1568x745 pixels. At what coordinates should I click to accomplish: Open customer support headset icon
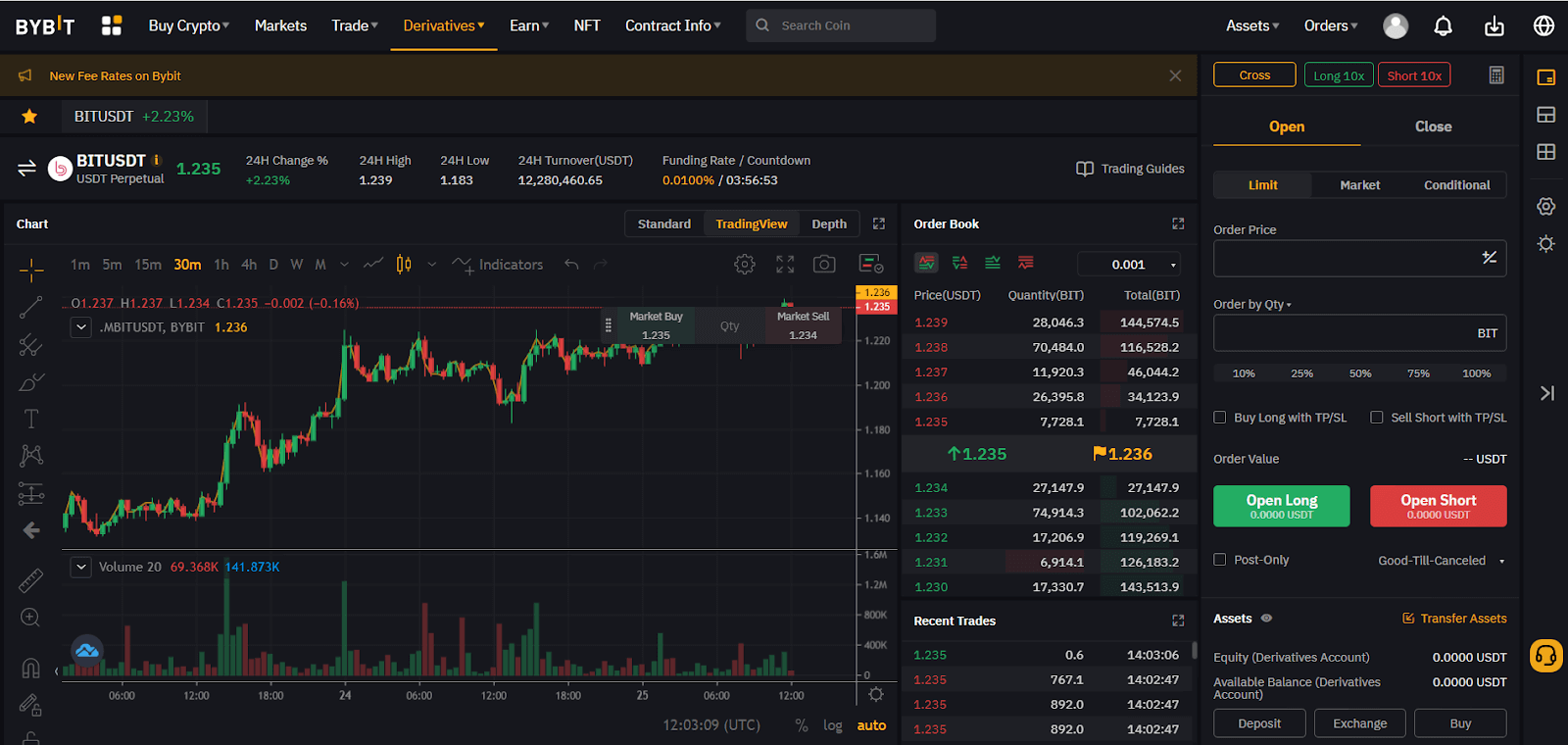[1546, 655]
